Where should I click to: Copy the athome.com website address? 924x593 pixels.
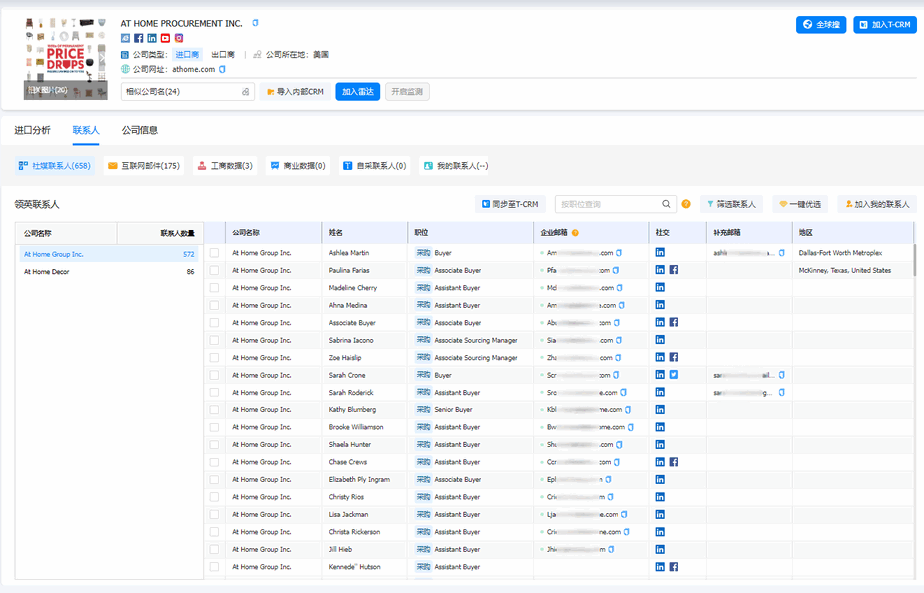[222, 70]
